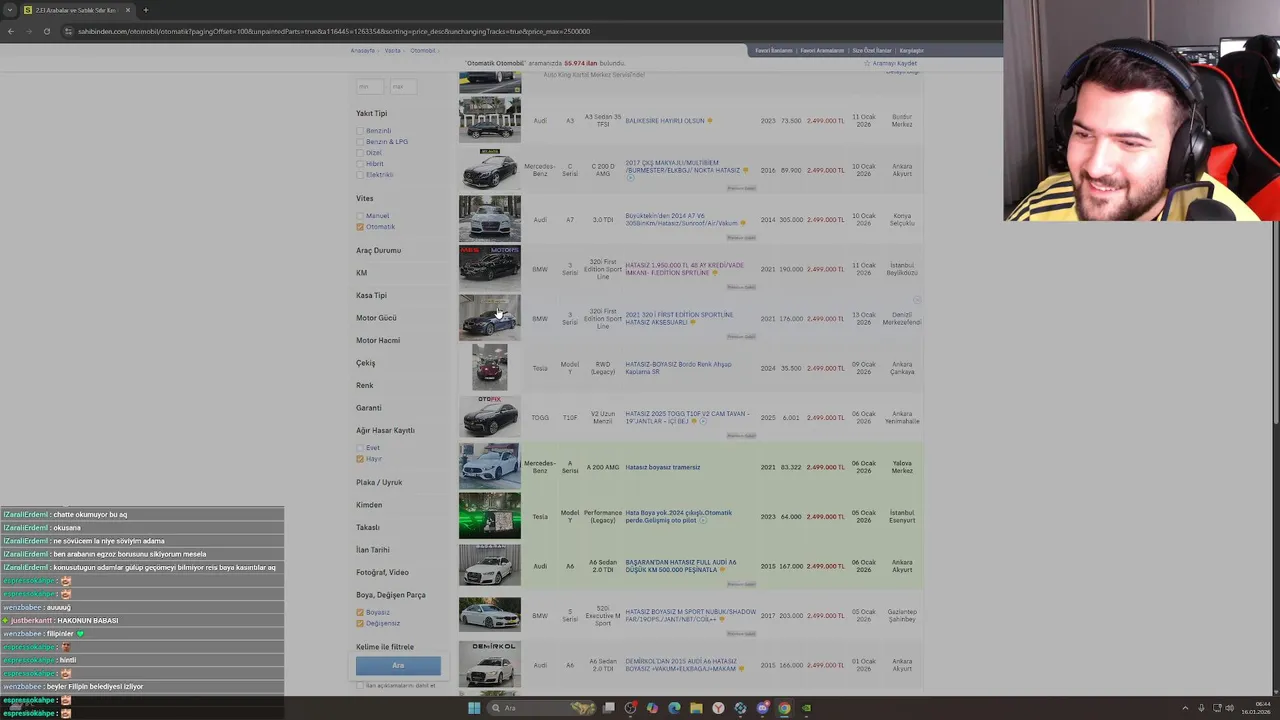Check the Hibrit fuel option
Image resolution: width=1280 pixels, height=720 pixels.
tap(360, 164)
